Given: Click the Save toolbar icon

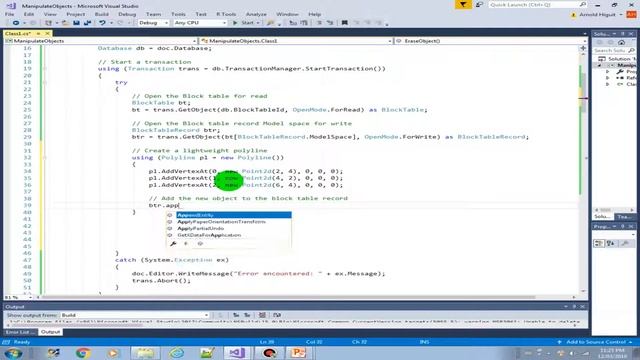Looking at the screenshot, I should (76, 23).
